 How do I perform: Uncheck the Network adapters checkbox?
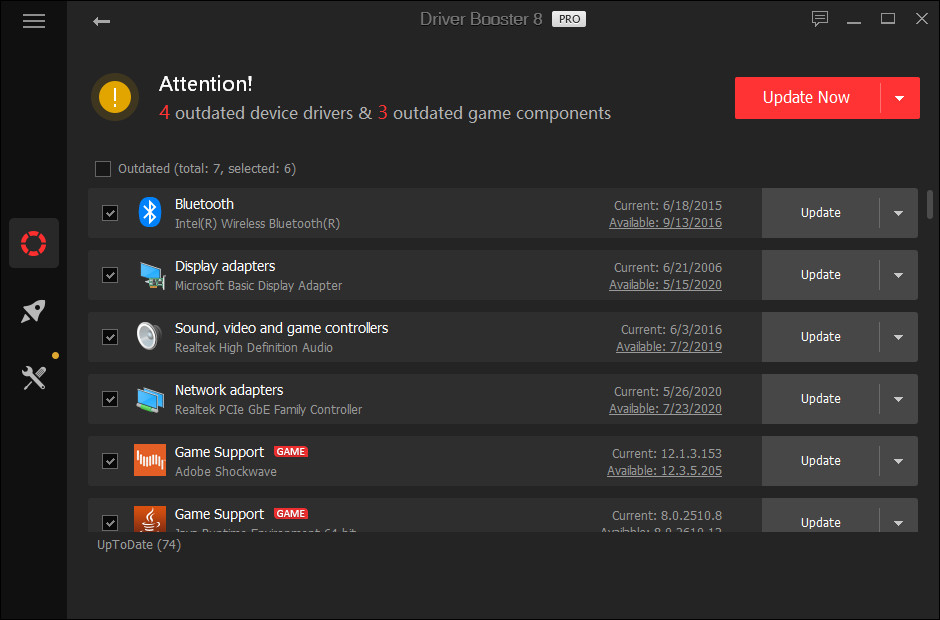tap(110, 399)
